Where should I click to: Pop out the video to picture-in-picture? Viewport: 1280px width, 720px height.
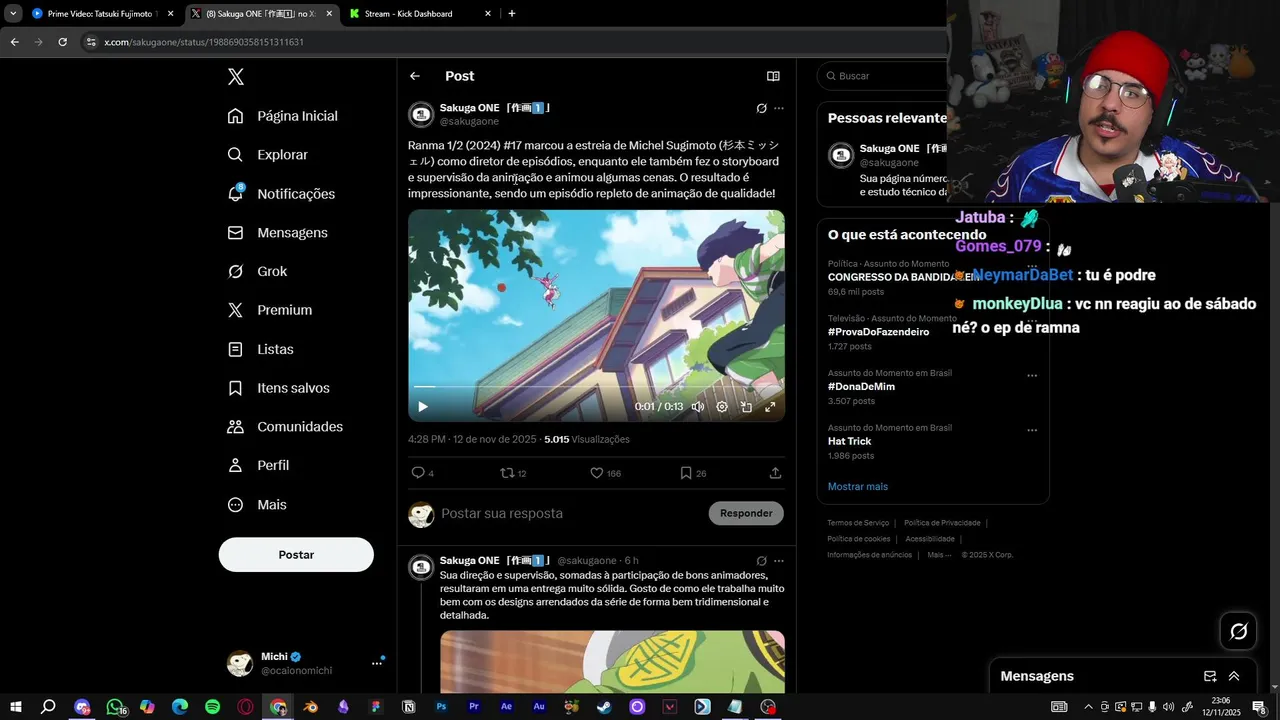point(746,407)
